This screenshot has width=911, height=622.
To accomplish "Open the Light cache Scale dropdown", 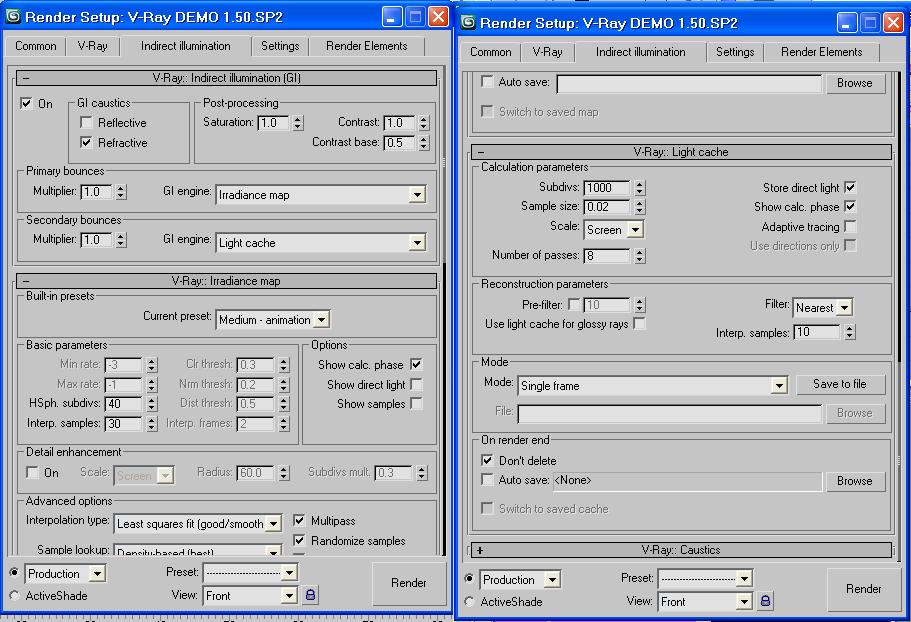I will 635,229.
